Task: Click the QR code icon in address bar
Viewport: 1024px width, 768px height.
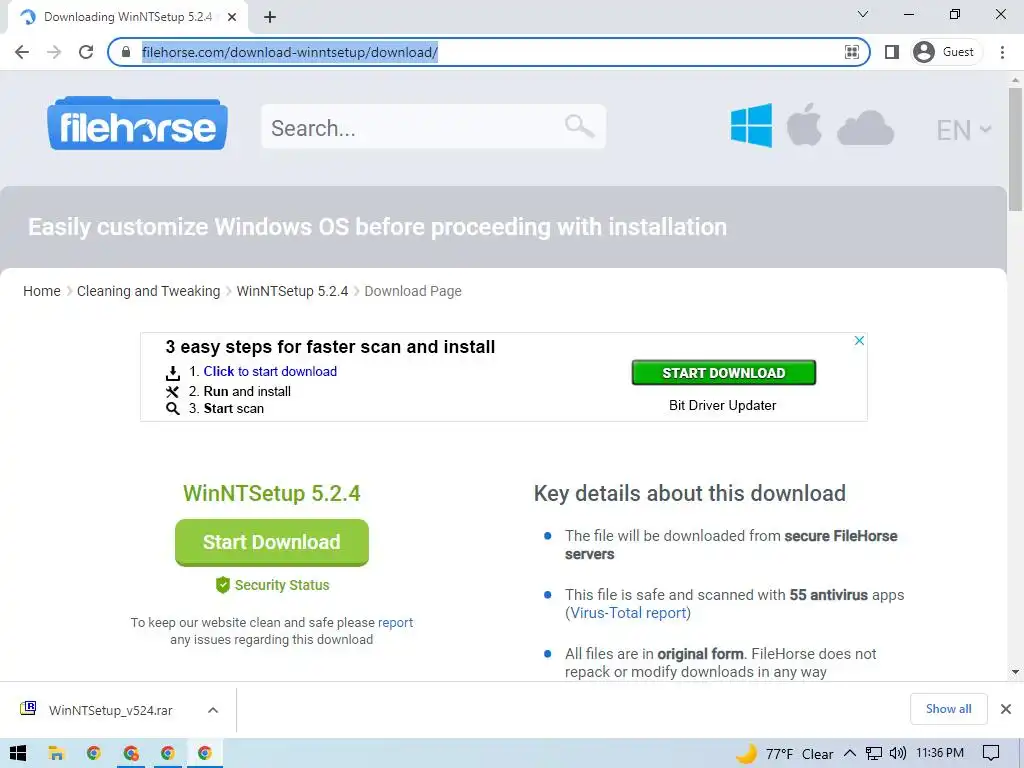Action: pos(852,52)
